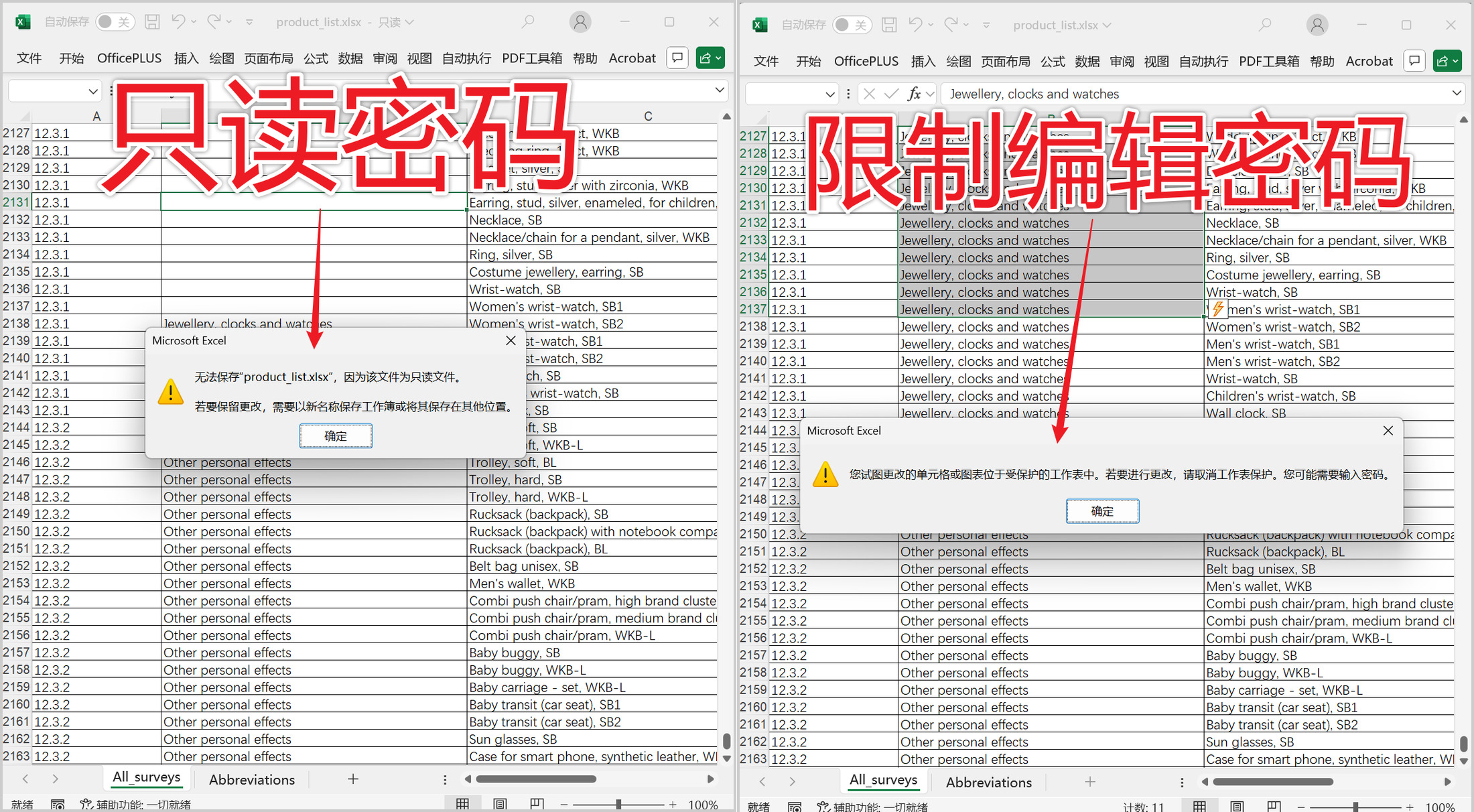Click comments icon in left ribbon
Screen dimensions: 1474x812
677,58
